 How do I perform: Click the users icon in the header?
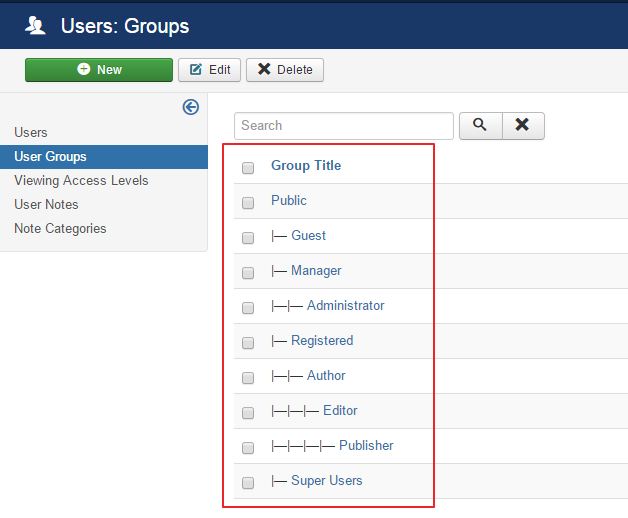[x=36, y=26]
